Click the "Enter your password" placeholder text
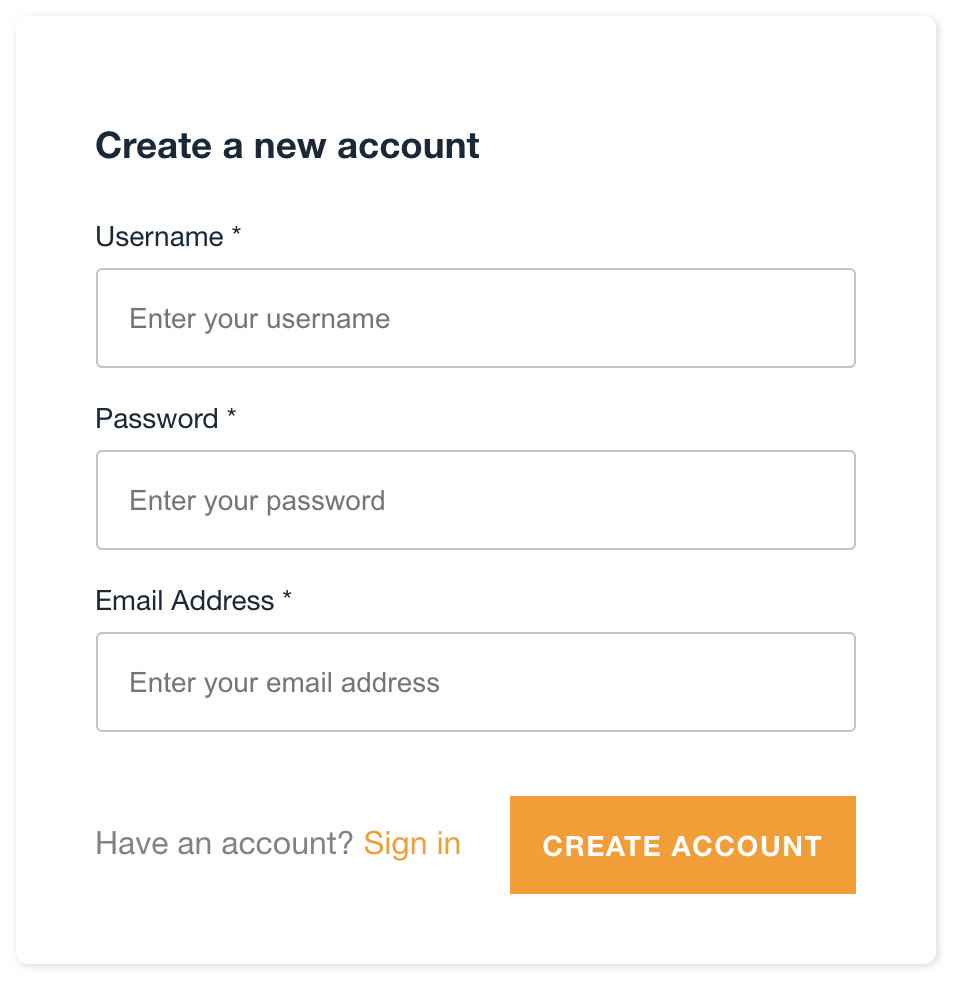The height and width of the screenshot is (982, 954). click(x=257, y=501)
